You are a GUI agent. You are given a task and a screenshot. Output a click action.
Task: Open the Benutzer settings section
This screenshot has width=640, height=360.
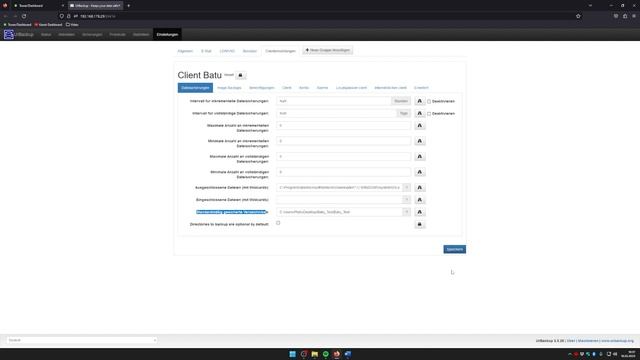click(249, 51)
